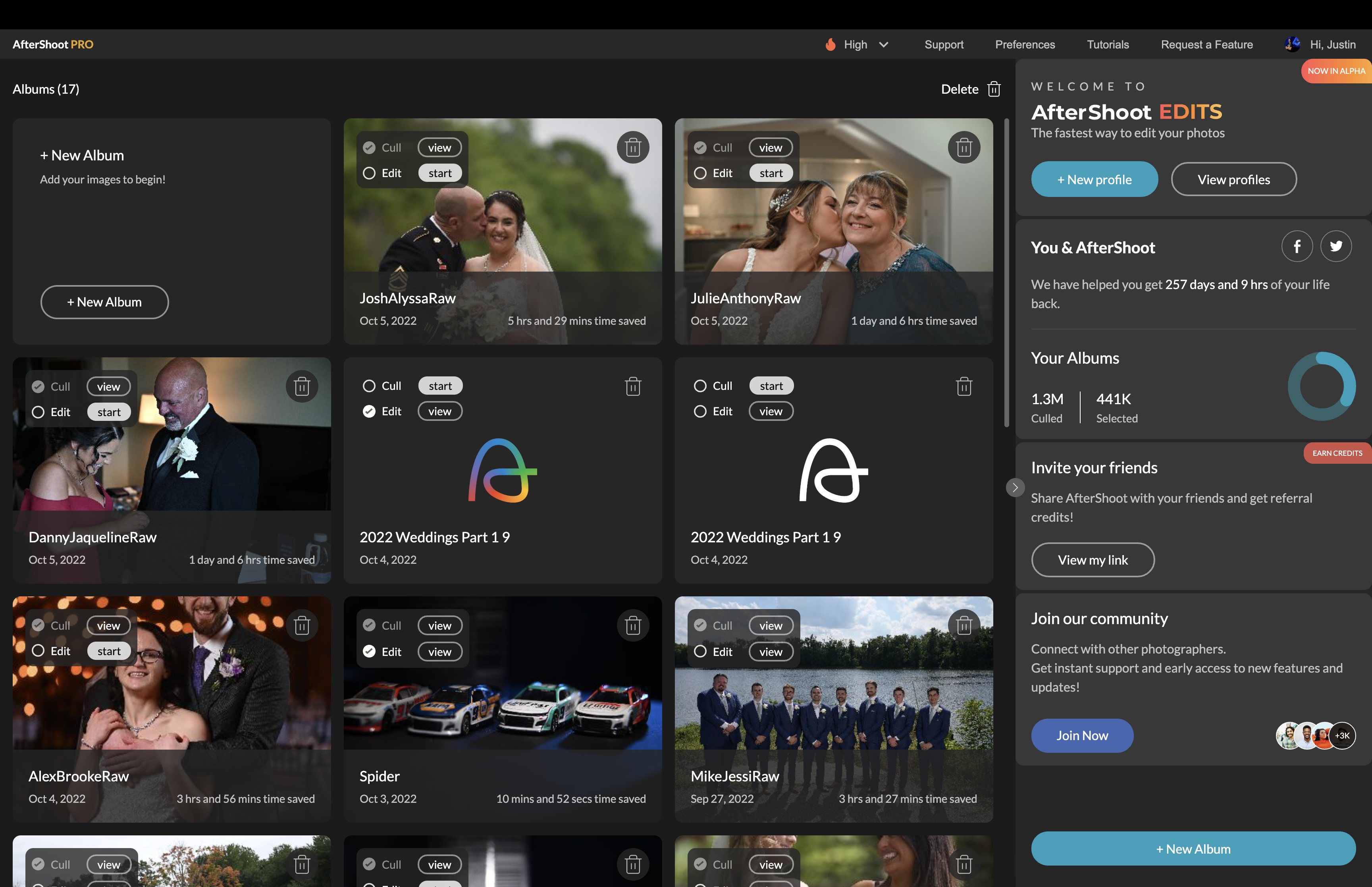This screenshot has width=1372, height=887.
Task: Open Tutorials from the top bar
Action: coord(1108,44)
